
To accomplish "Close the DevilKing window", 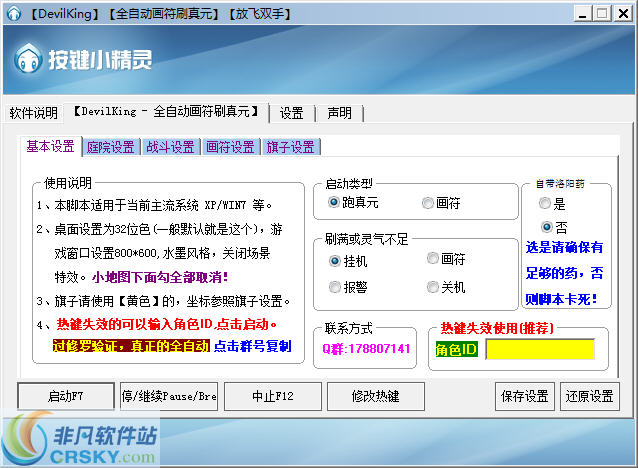I will pos(623,14).
